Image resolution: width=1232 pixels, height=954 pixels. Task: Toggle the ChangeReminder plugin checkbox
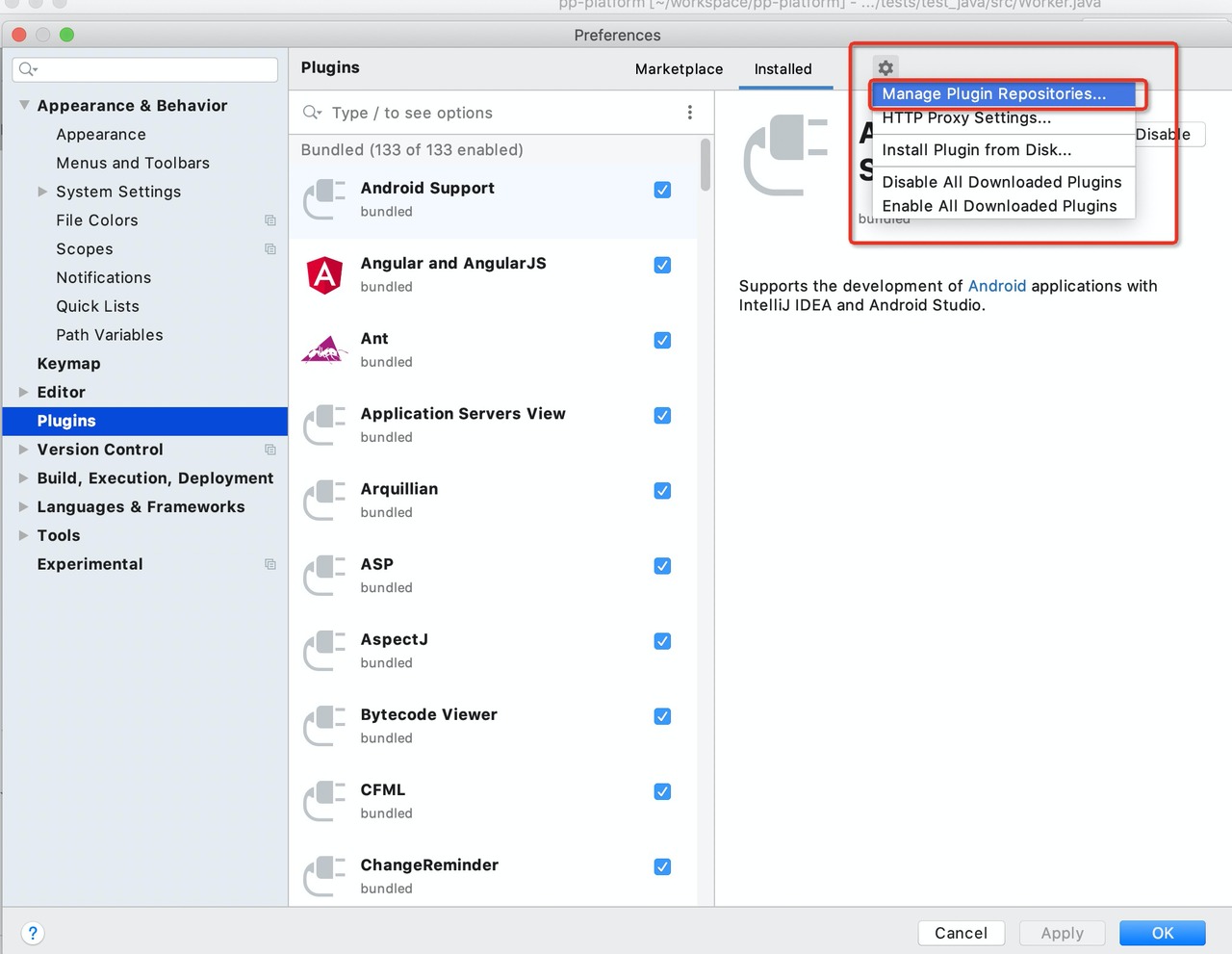pos(662,865)
